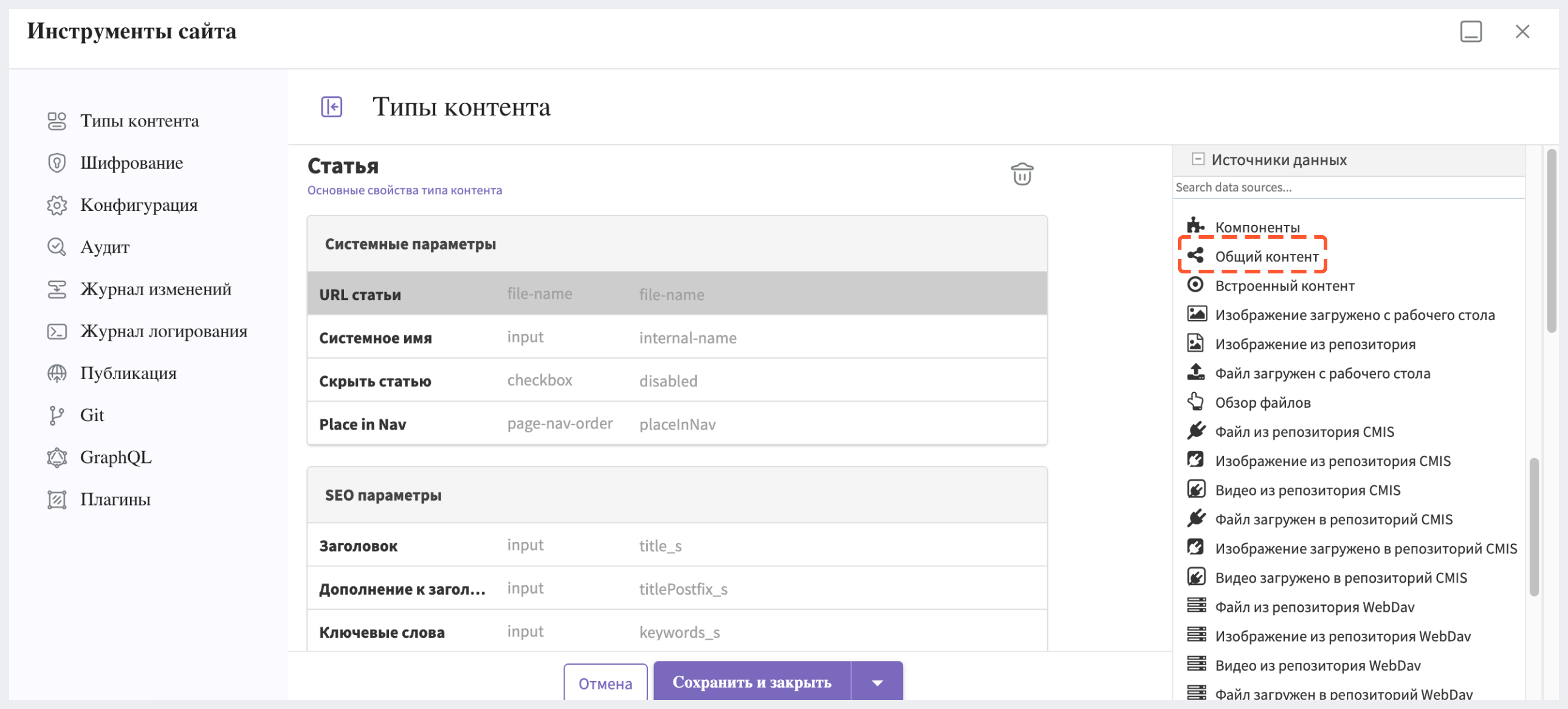Open the save options dropdown arrow
Viewport: 1568px width, 709px height.
point(877,683)
